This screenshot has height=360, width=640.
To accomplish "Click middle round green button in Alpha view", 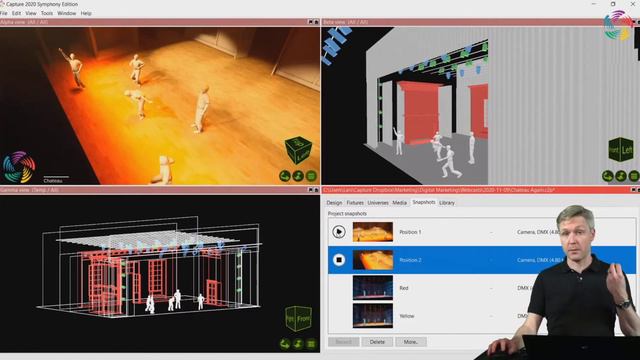I will click(298, 176).
